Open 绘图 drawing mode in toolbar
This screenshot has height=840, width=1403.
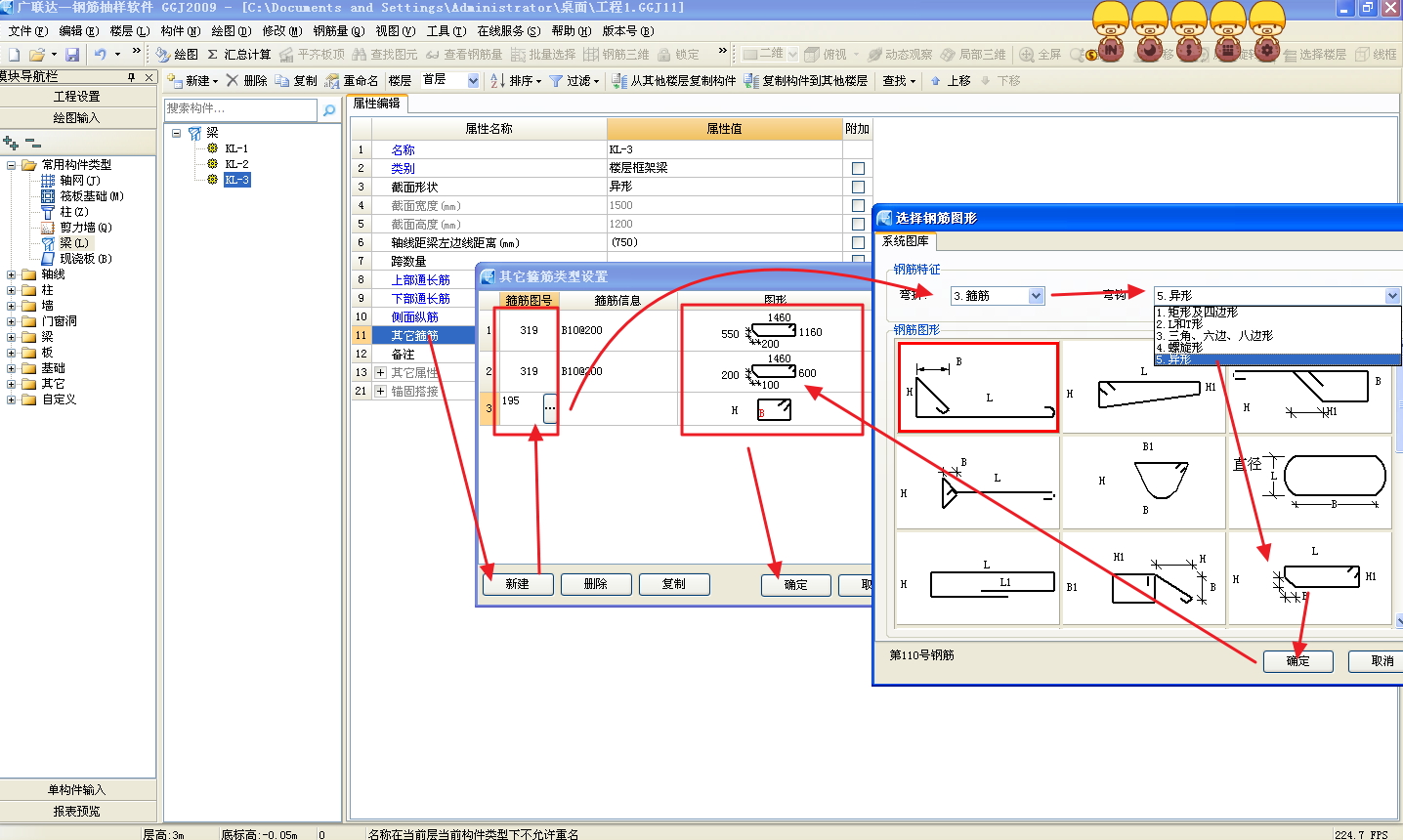pyautogui.click(x=177, y=55)
